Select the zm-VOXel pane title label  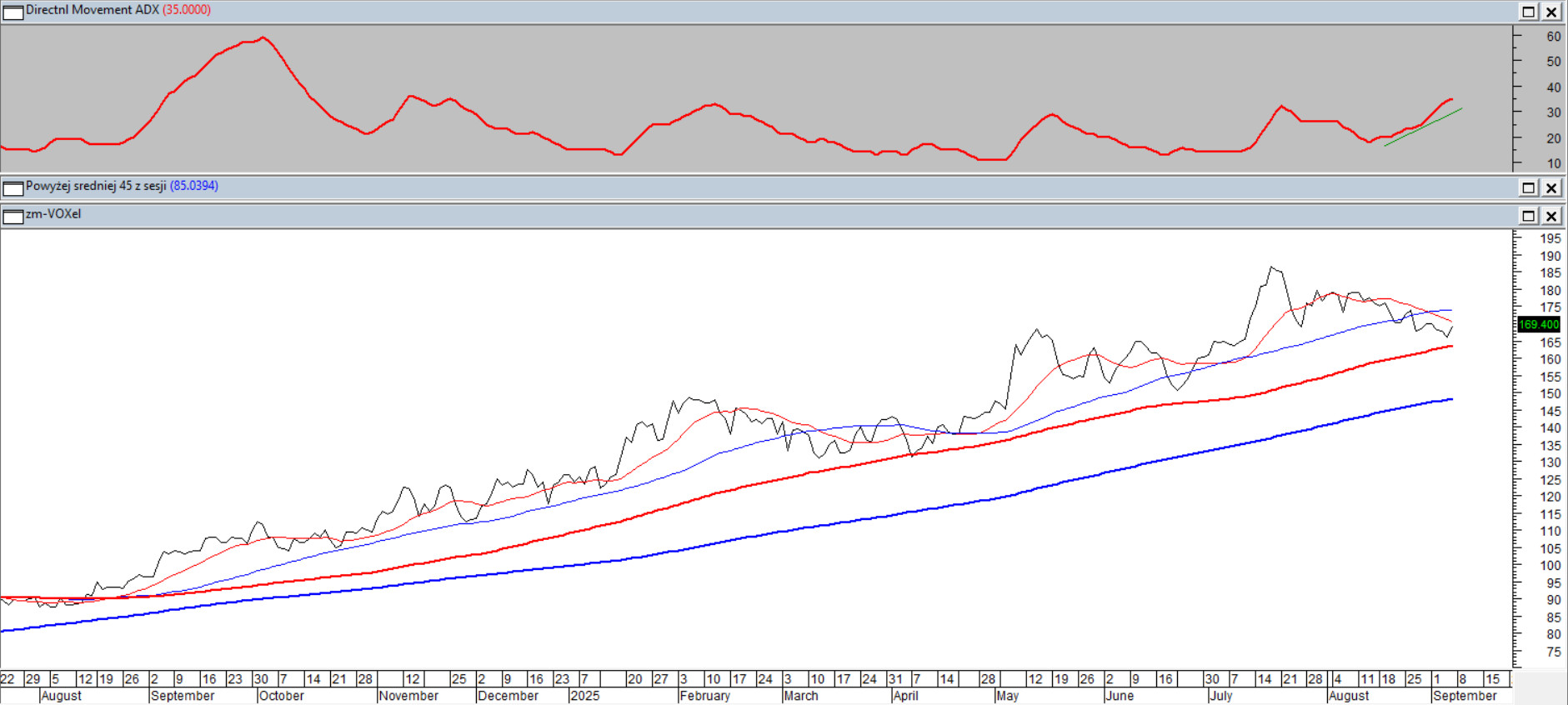click(53, 214)
